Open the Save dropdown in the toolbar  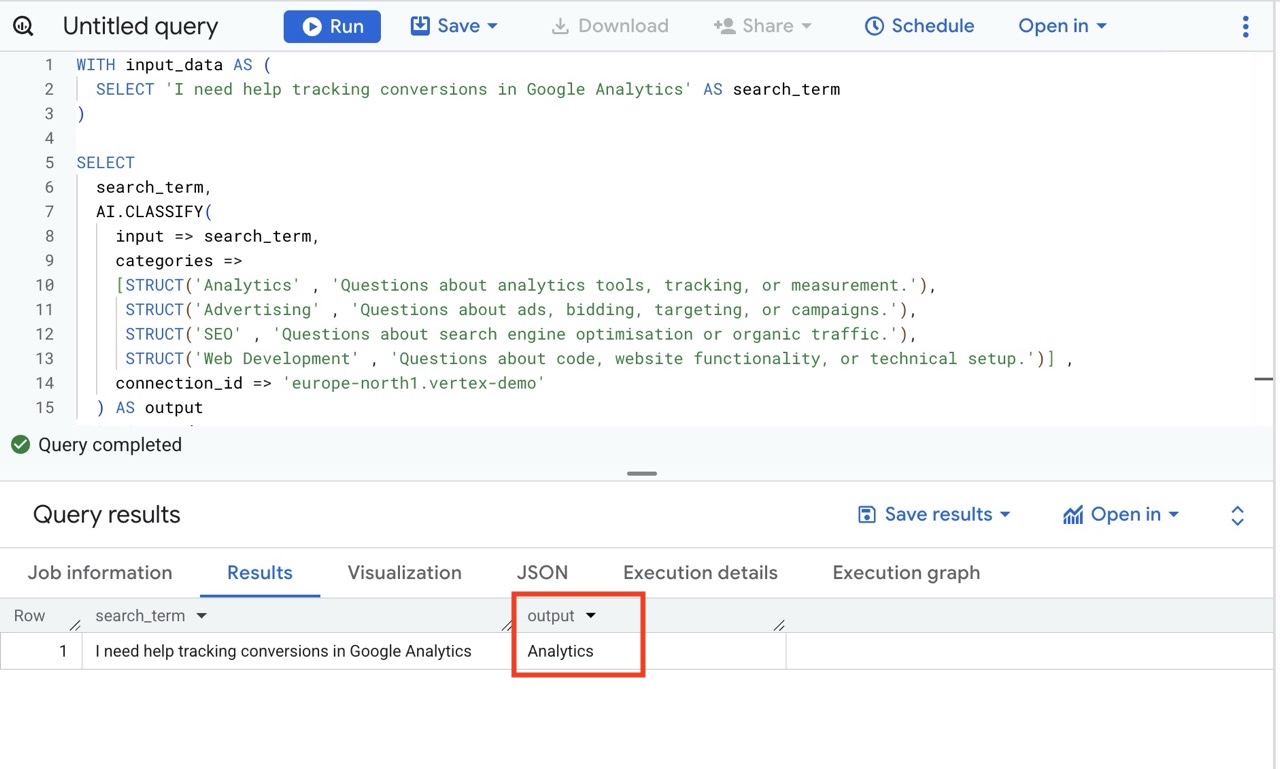pyautogui.click(x=455, y=26)
